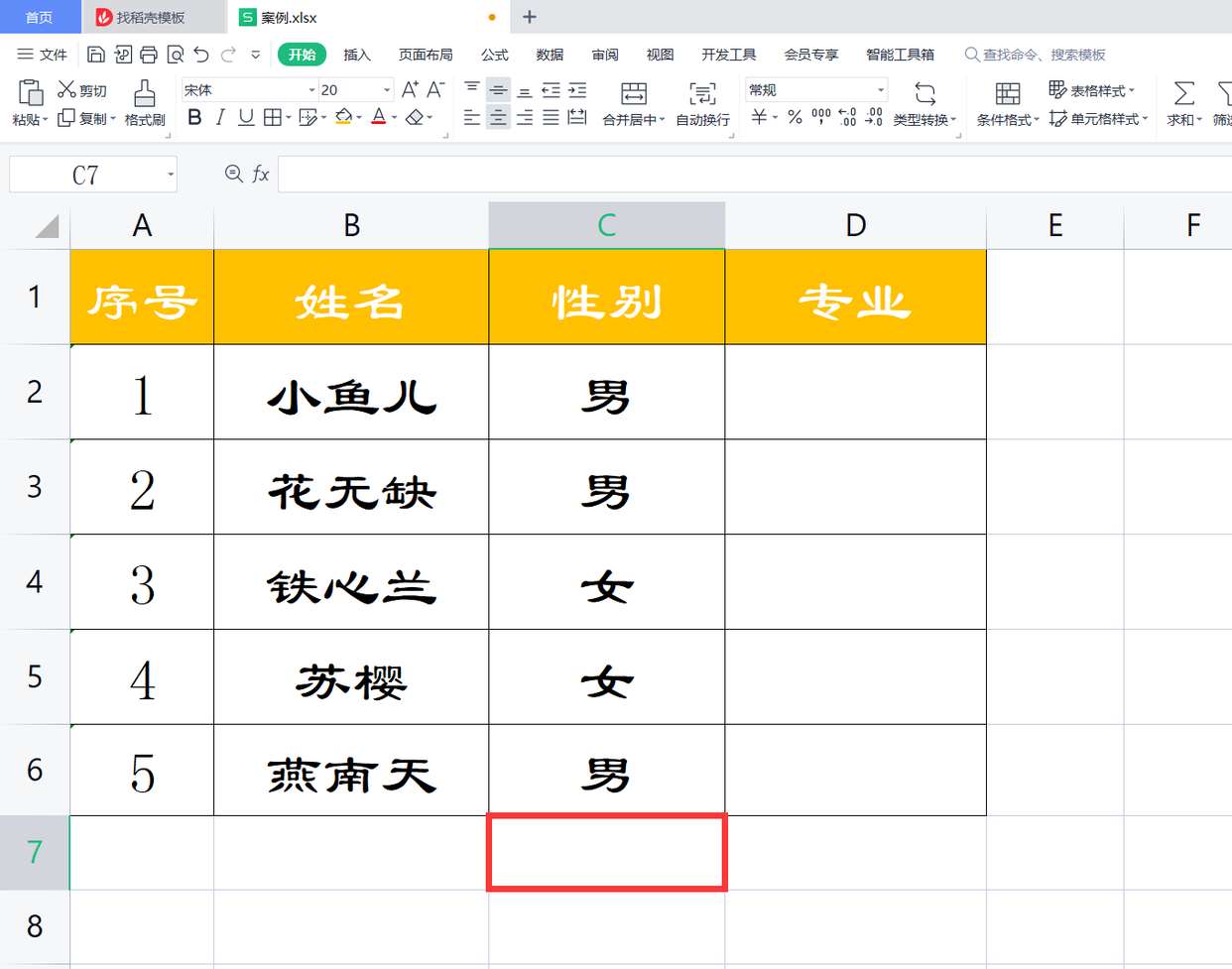The height and width of the screenshot is (969, 1232).
Task: Switch to the 插入 ribbon tab
Action: (357, 55)
